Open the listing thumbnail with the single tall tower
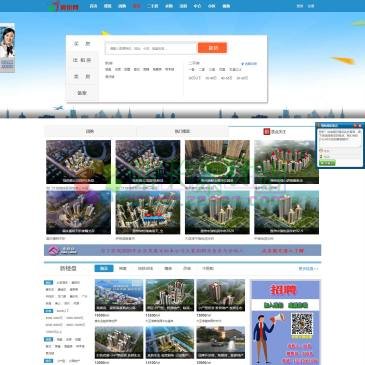The image size is (365, 365). point(221,295)
